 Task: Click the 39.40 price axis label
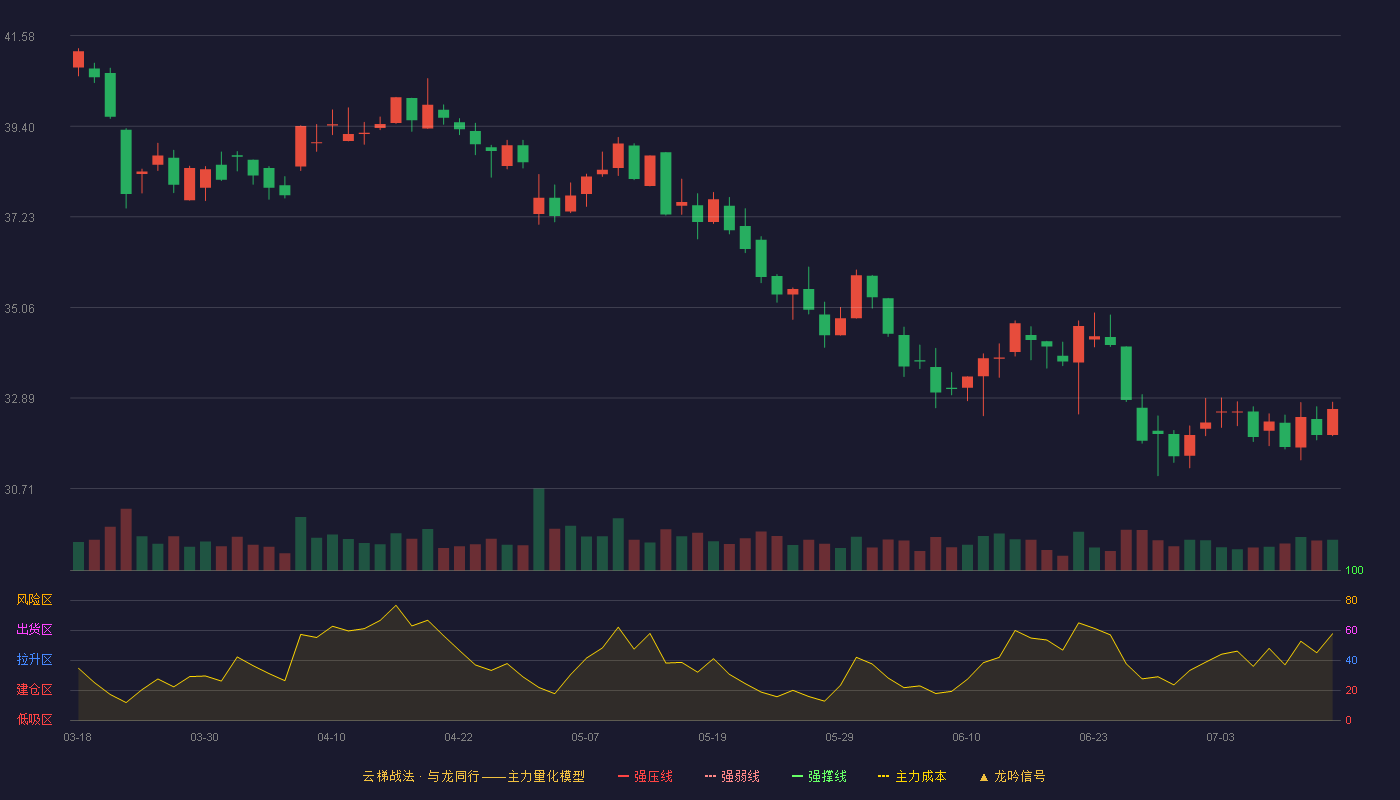point(19,128)
